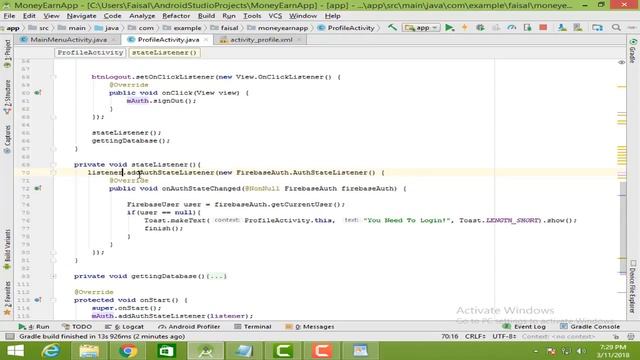
Task: Click the inspection eye icon atop editor scrollbar
Action: 621,62
